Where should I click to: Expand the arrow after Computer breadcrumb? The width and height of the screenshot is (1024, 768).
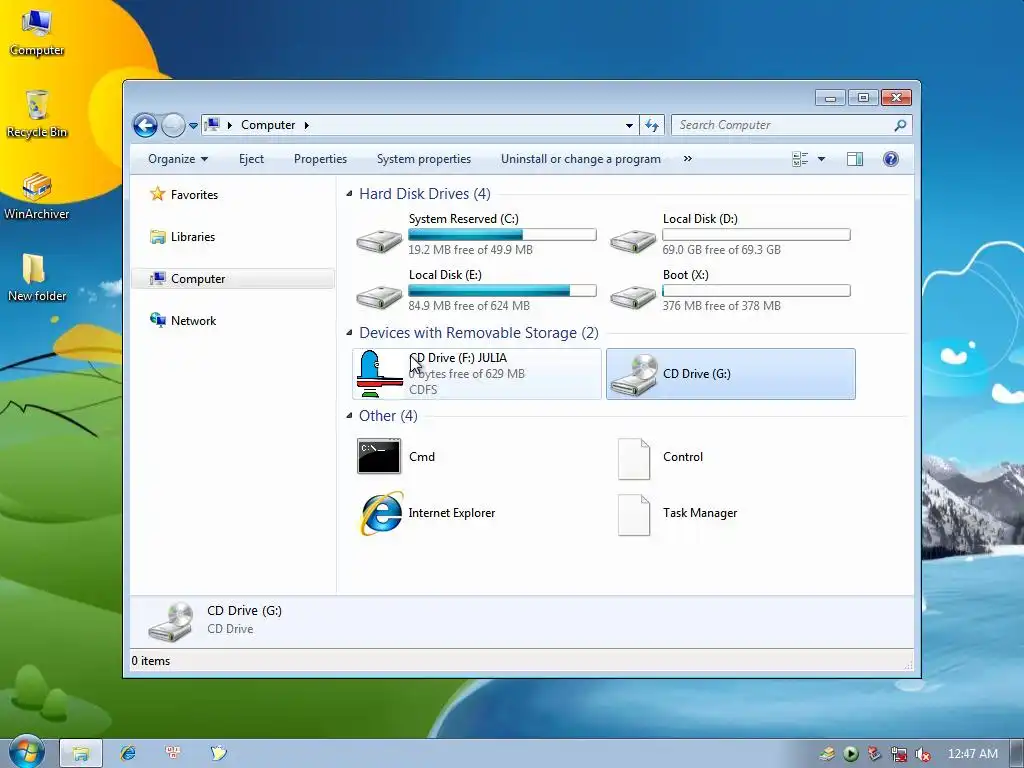point(306,125)
